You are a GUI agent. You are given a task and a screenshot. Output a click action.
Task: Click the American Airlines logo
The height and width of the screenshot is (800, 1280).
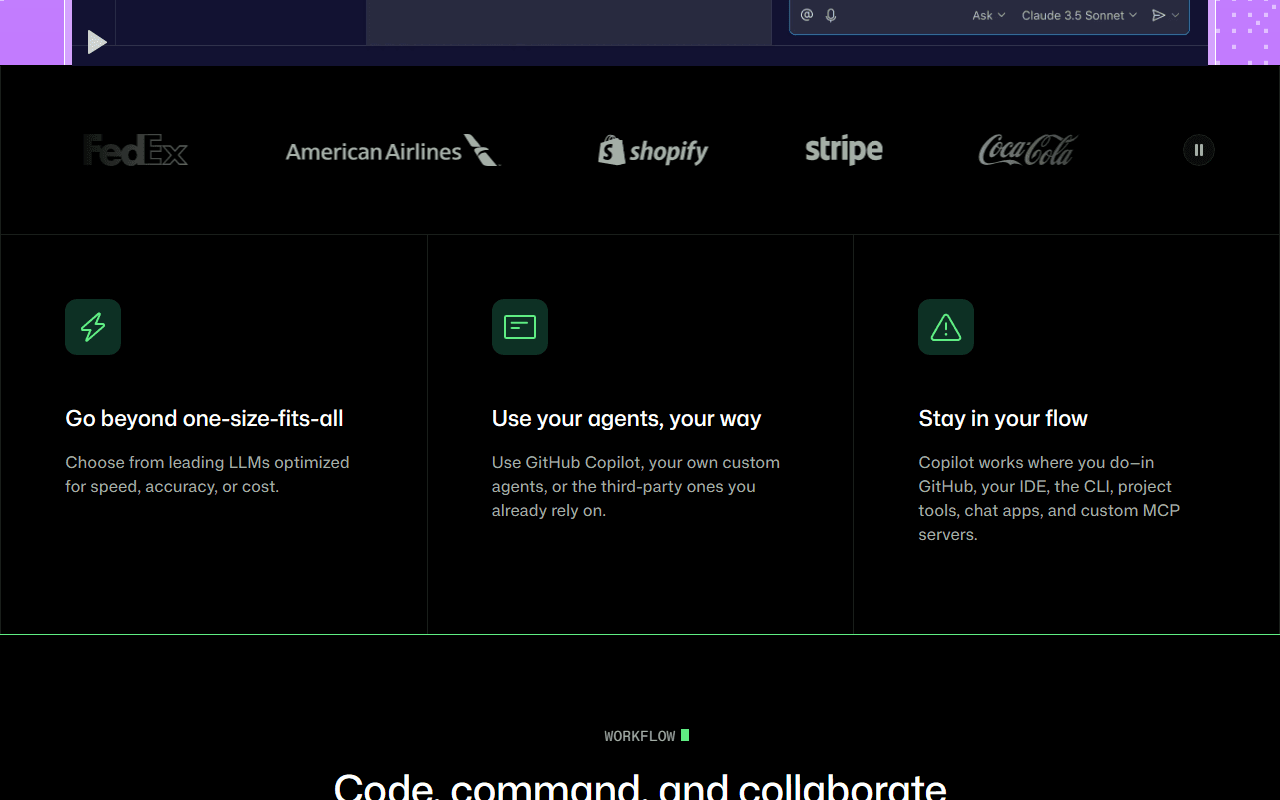pos(393,150)
